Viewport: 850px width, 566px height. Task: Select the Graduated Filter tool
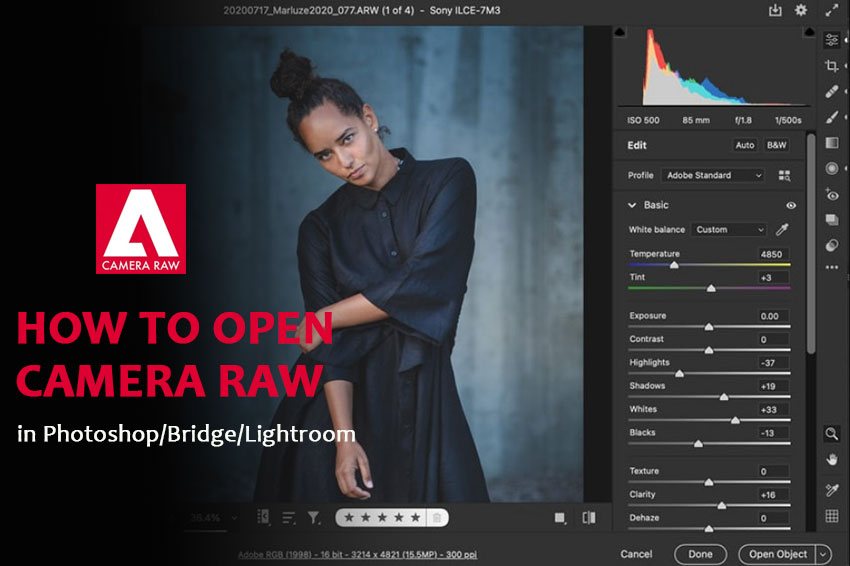point(832,143)
